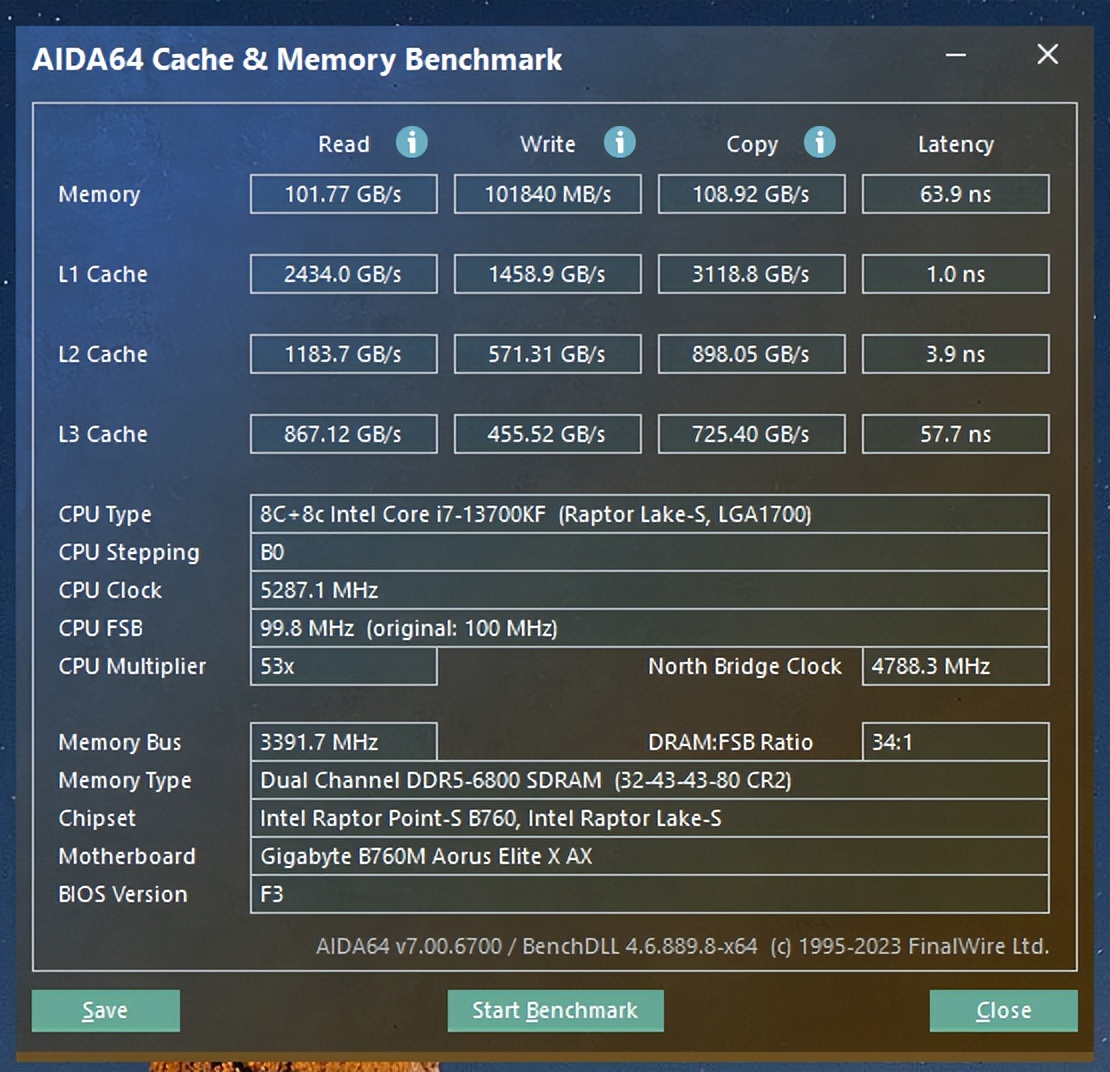Click the Latency column header
Viewport: 1110px width, 1072px height.
[x=956, y=144]
